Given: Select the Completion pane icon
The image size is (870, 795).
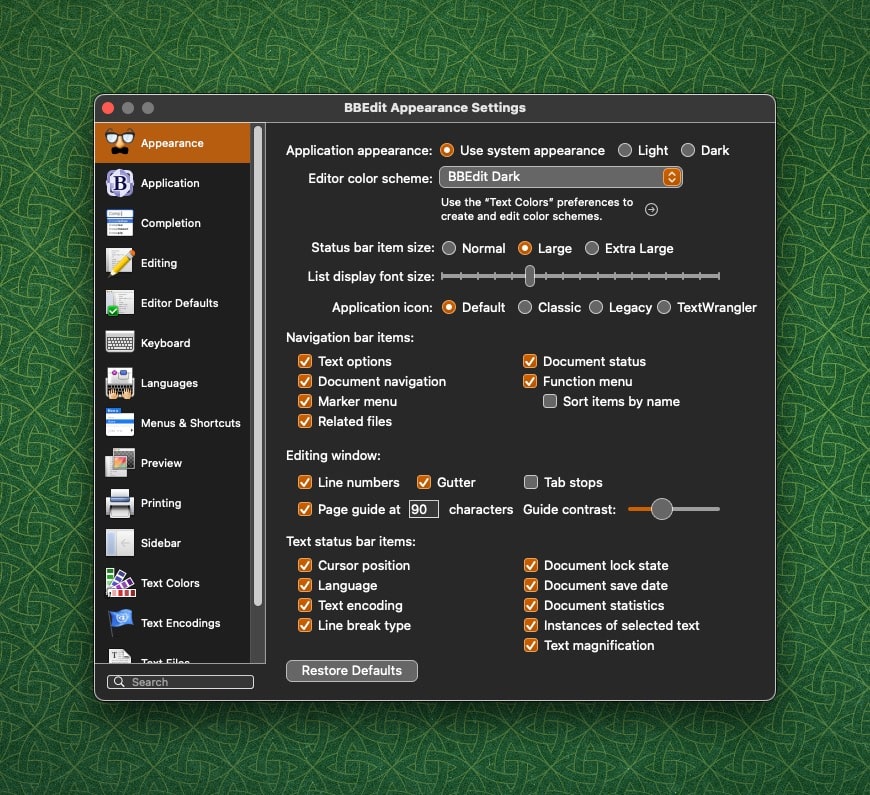Looking at the screenshot, I should pyautogui.click(x=120, y=223).
